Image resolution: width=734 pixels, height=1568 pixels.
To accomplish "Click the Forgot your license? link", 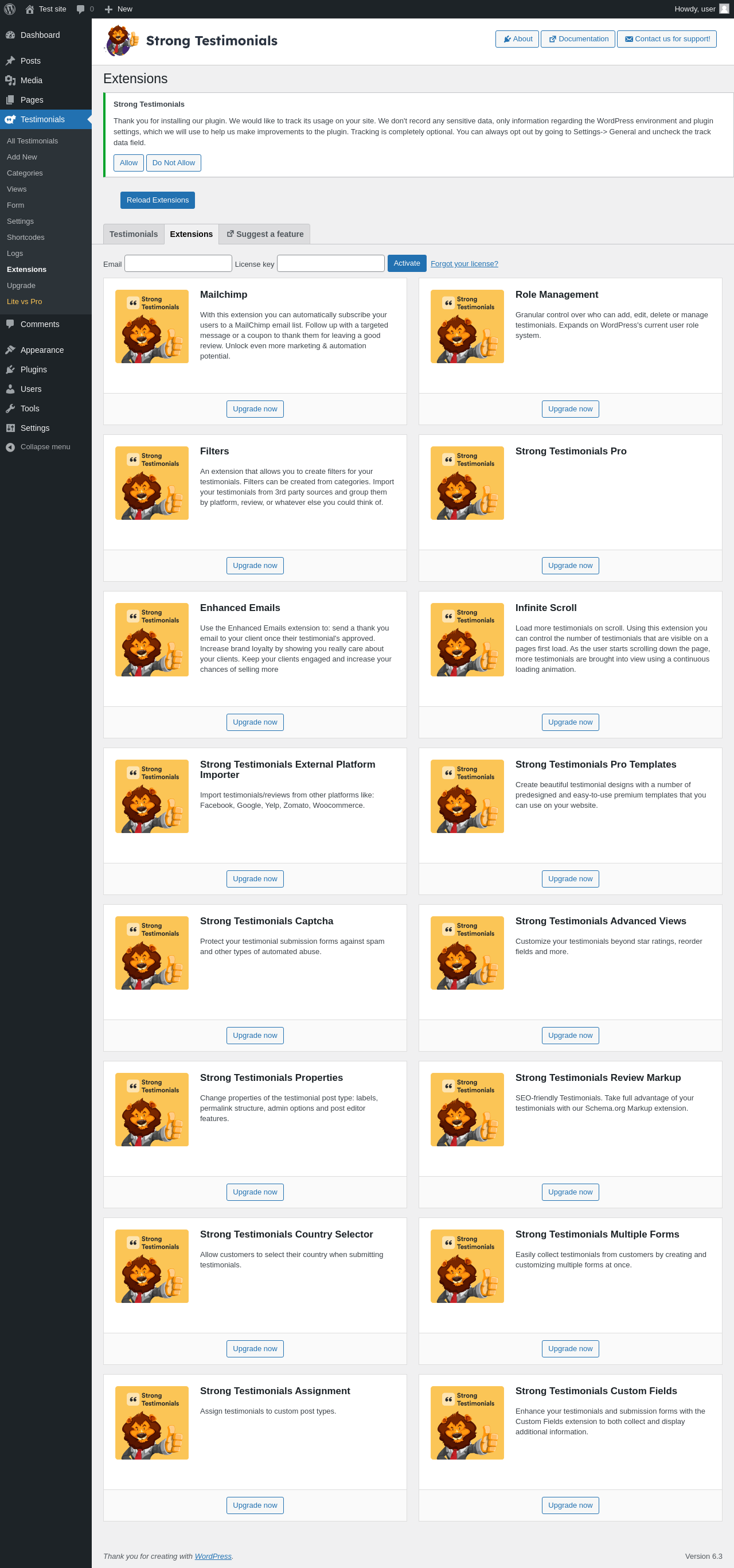I will pyautogui.click(x=464, y=264).
